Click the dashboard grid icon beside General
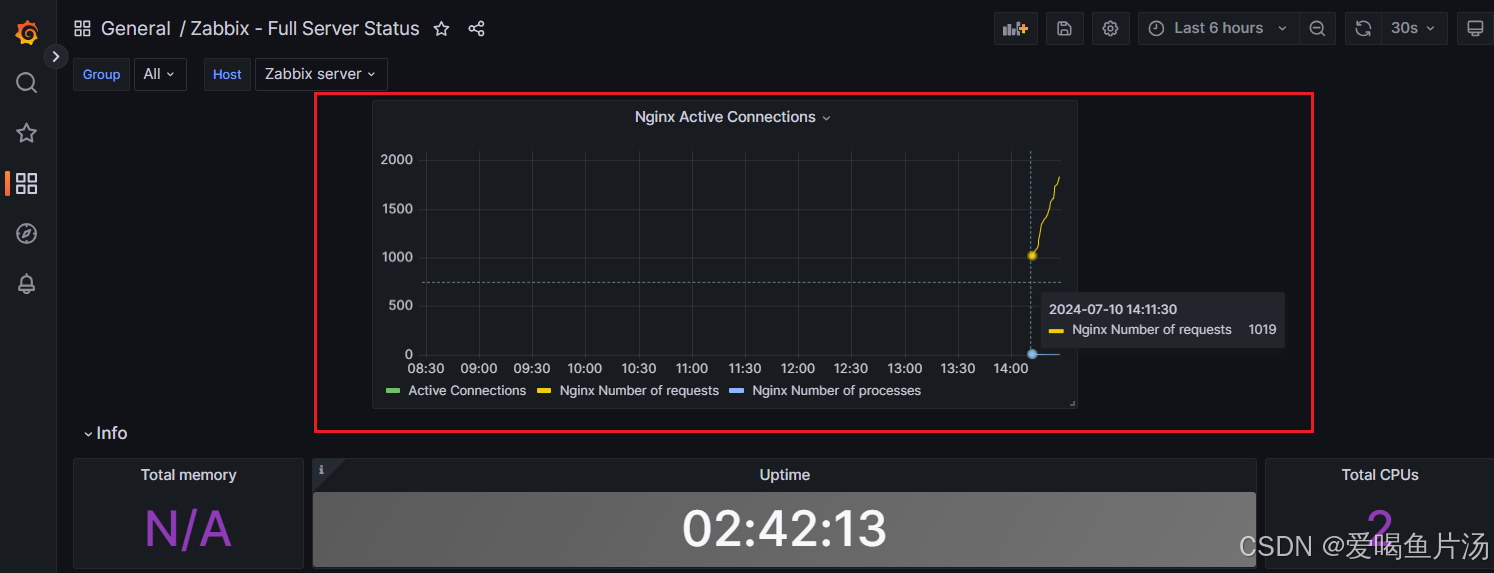1494x573 pixels. [x=83, y=29]
